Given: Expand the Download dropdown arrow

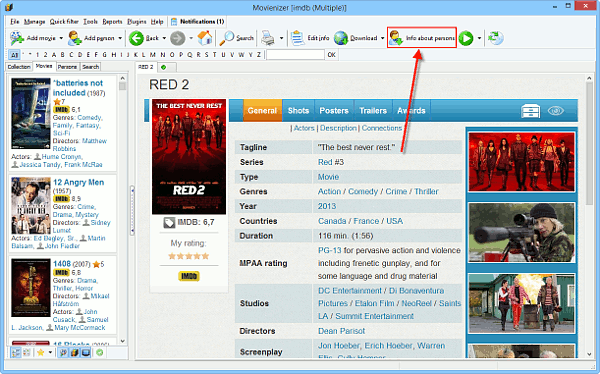Looking at the screenshot, I should coord(382,38).
